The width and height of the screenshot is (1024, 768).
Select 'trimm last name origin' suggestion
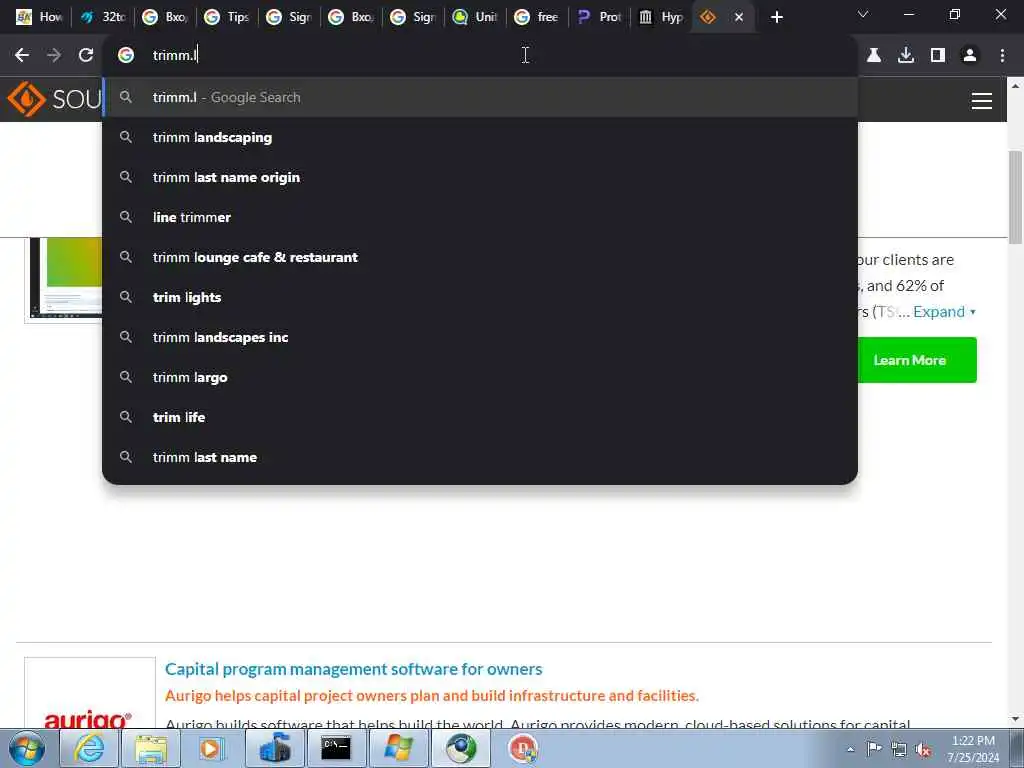click(480, 177)
